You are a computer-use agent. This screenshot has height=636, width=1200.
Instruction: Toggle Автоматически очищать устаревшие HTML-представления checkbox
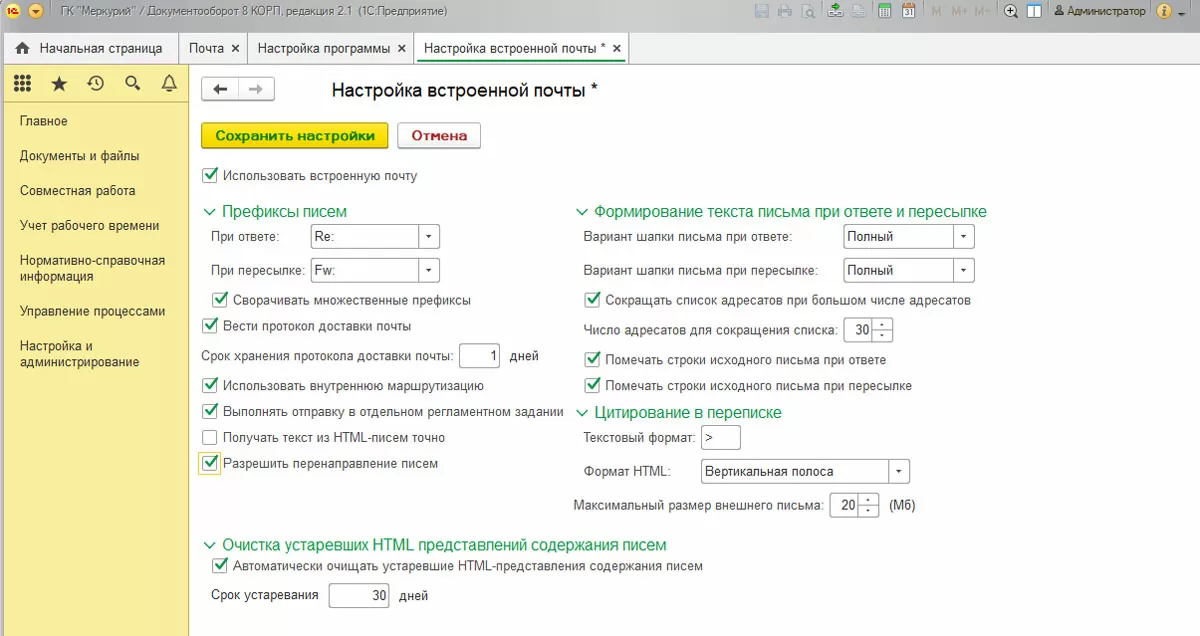pyautogui.click(x=220, y=565)
